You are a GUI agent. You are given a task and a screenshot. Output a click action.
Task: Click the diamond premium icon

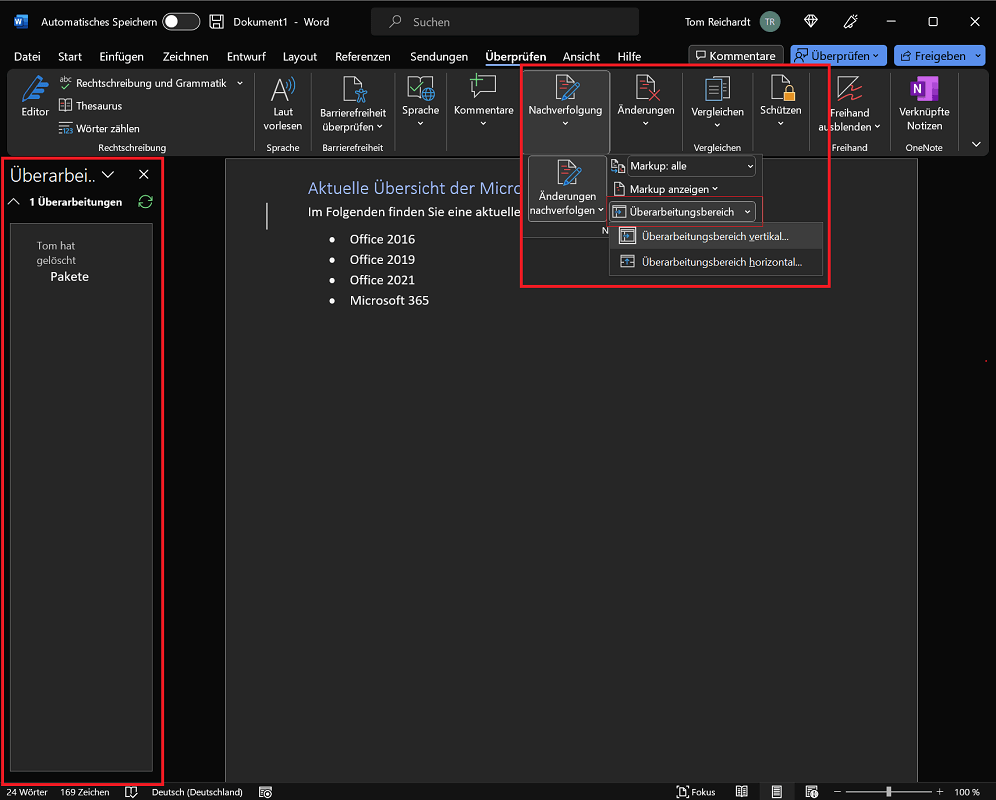pyautogui.click(x=811, y=22)
